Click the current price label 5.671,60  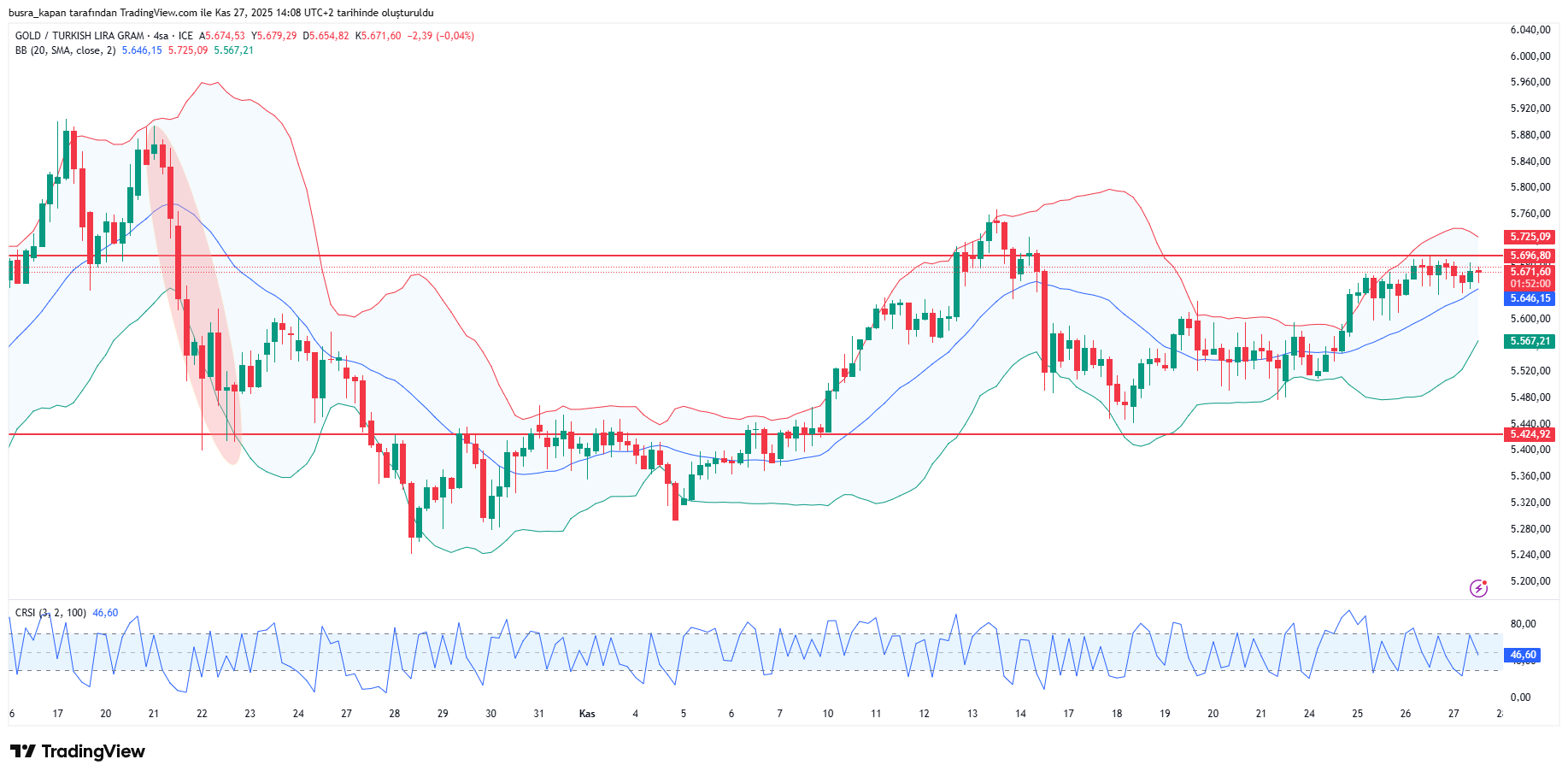pos(1529,272)
